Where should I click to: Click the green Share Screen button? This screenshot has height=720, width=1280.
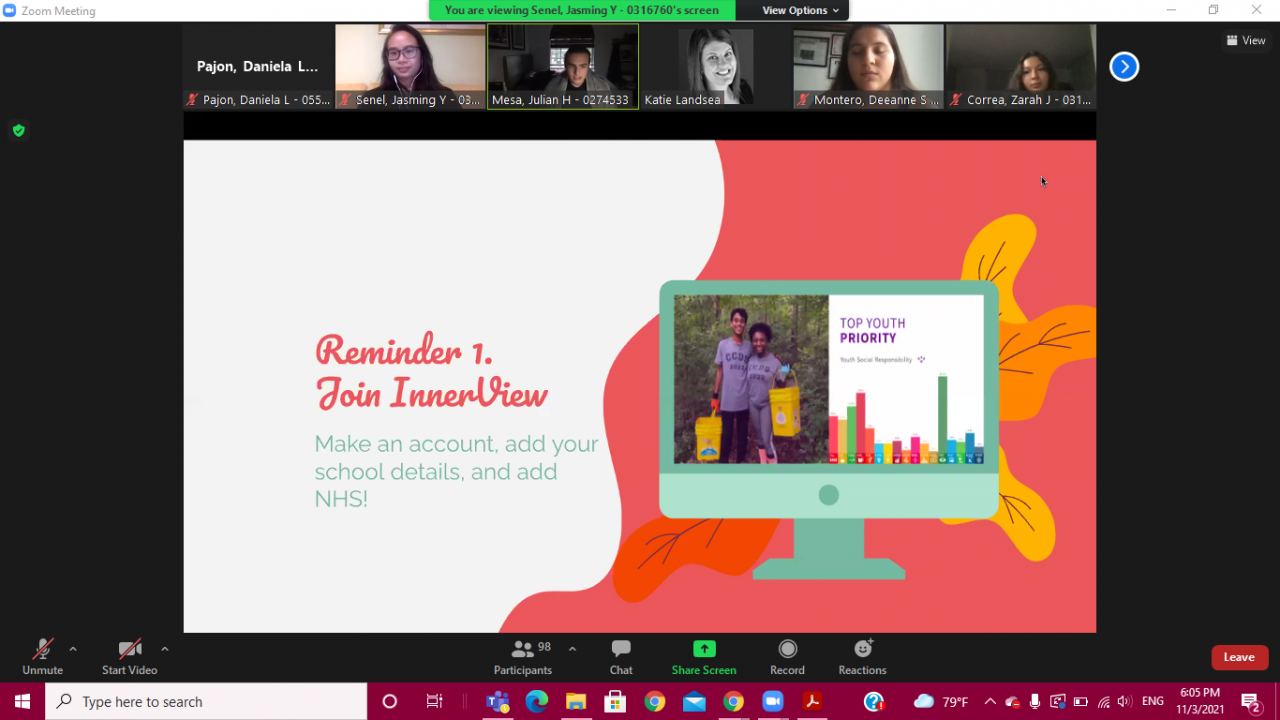tap(704, 657)
